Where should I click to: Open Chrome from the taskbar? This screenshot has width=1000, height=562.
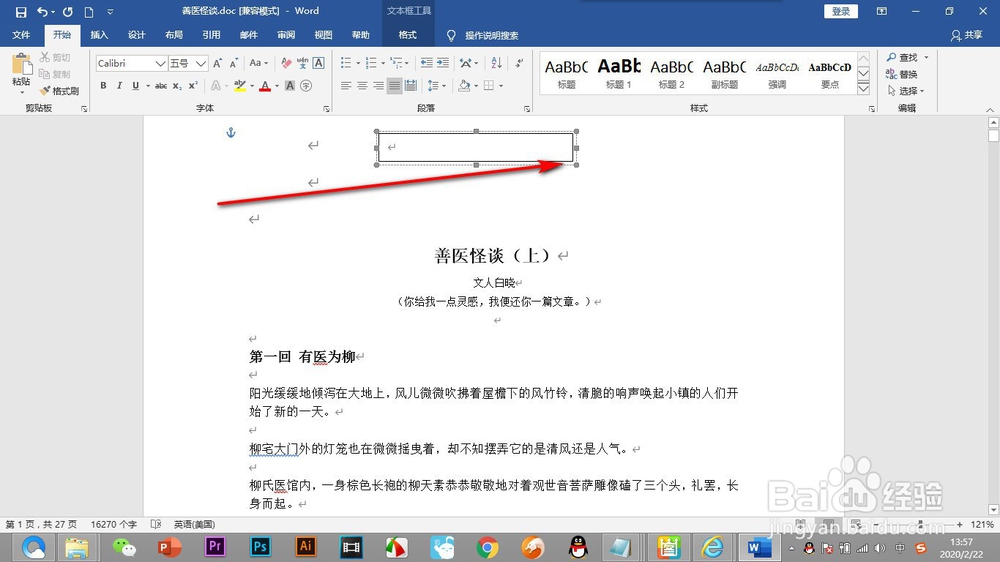click(487, 547)
